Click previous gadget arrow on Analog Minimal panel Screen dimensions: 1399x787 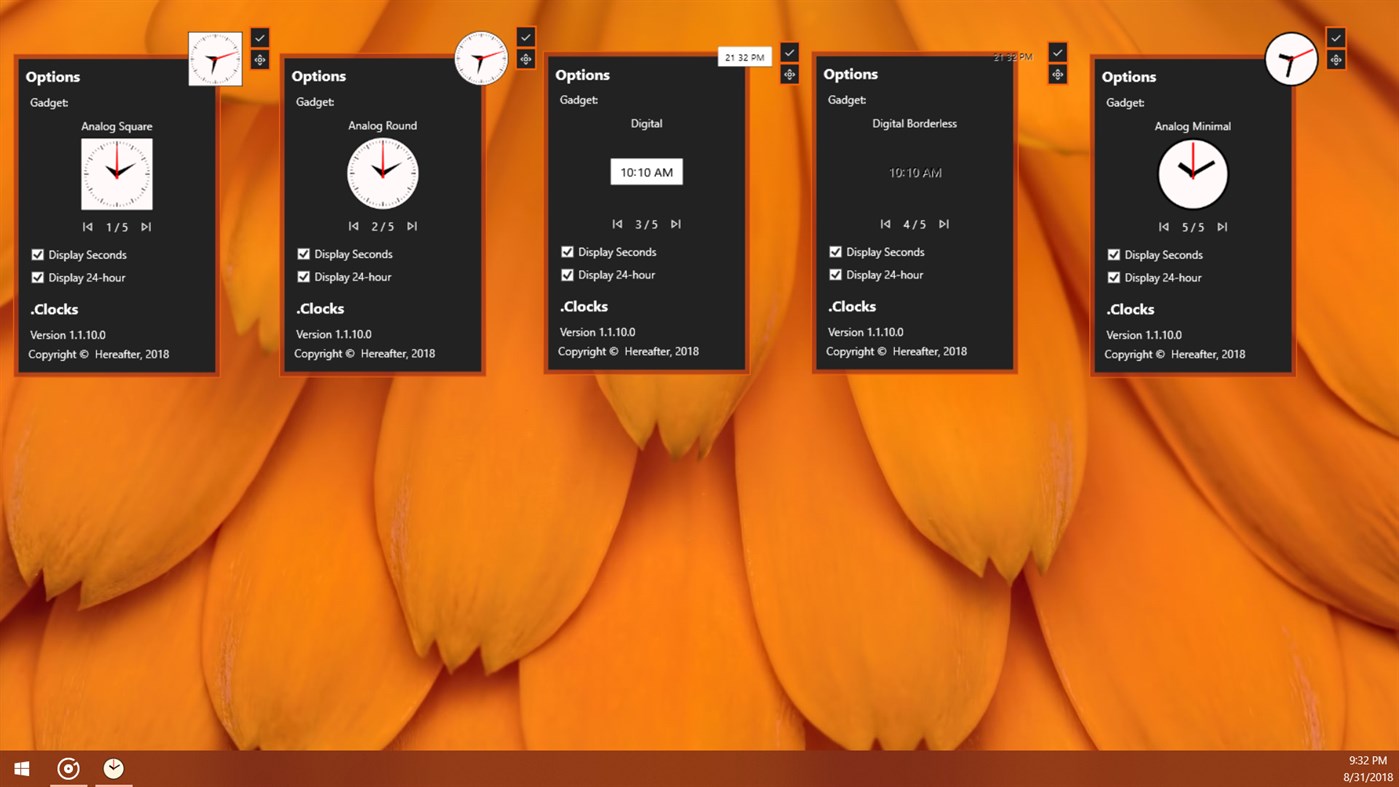(x=1163, y=227)
